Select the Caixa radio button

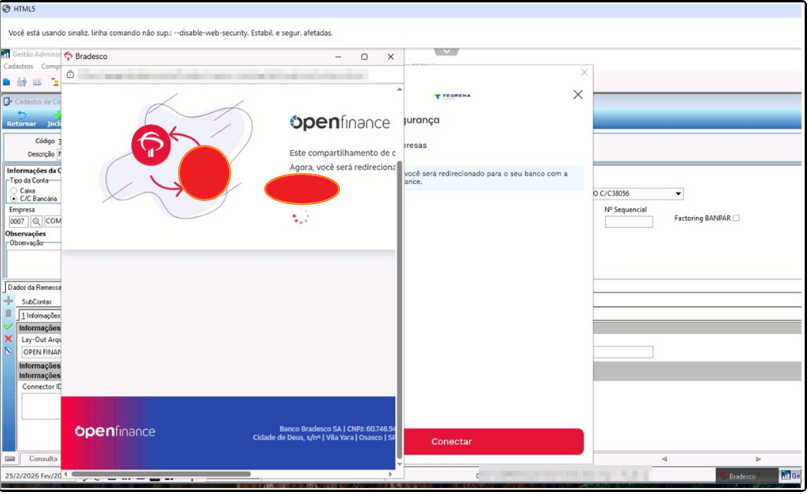[x=13, y=190]
